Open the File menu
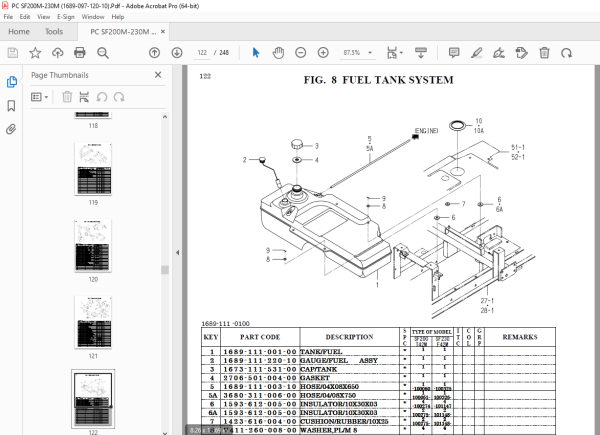The width and height of the screenshot is (600, 435). [x=8, y=17]
